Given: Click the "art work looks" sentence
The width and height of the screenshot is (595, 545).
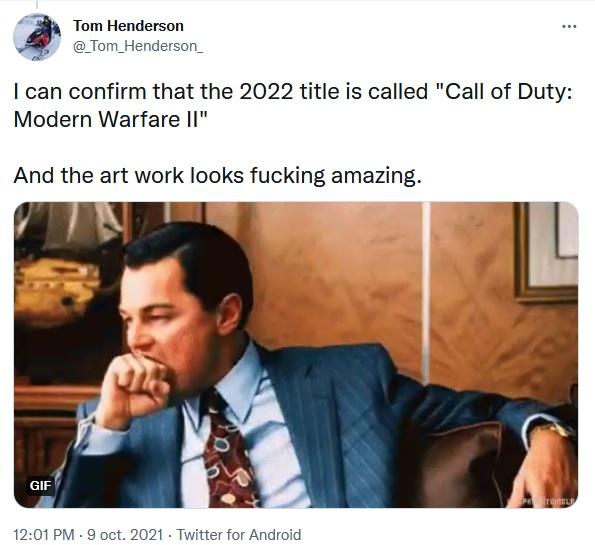Looking at the screenshot, I should [217, 175].
